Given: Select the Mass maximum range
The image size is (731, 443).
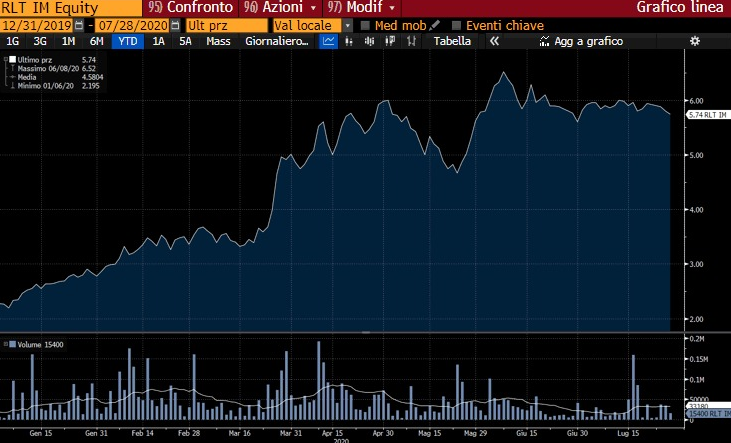Looking at the screenshot, I should 218,41.
